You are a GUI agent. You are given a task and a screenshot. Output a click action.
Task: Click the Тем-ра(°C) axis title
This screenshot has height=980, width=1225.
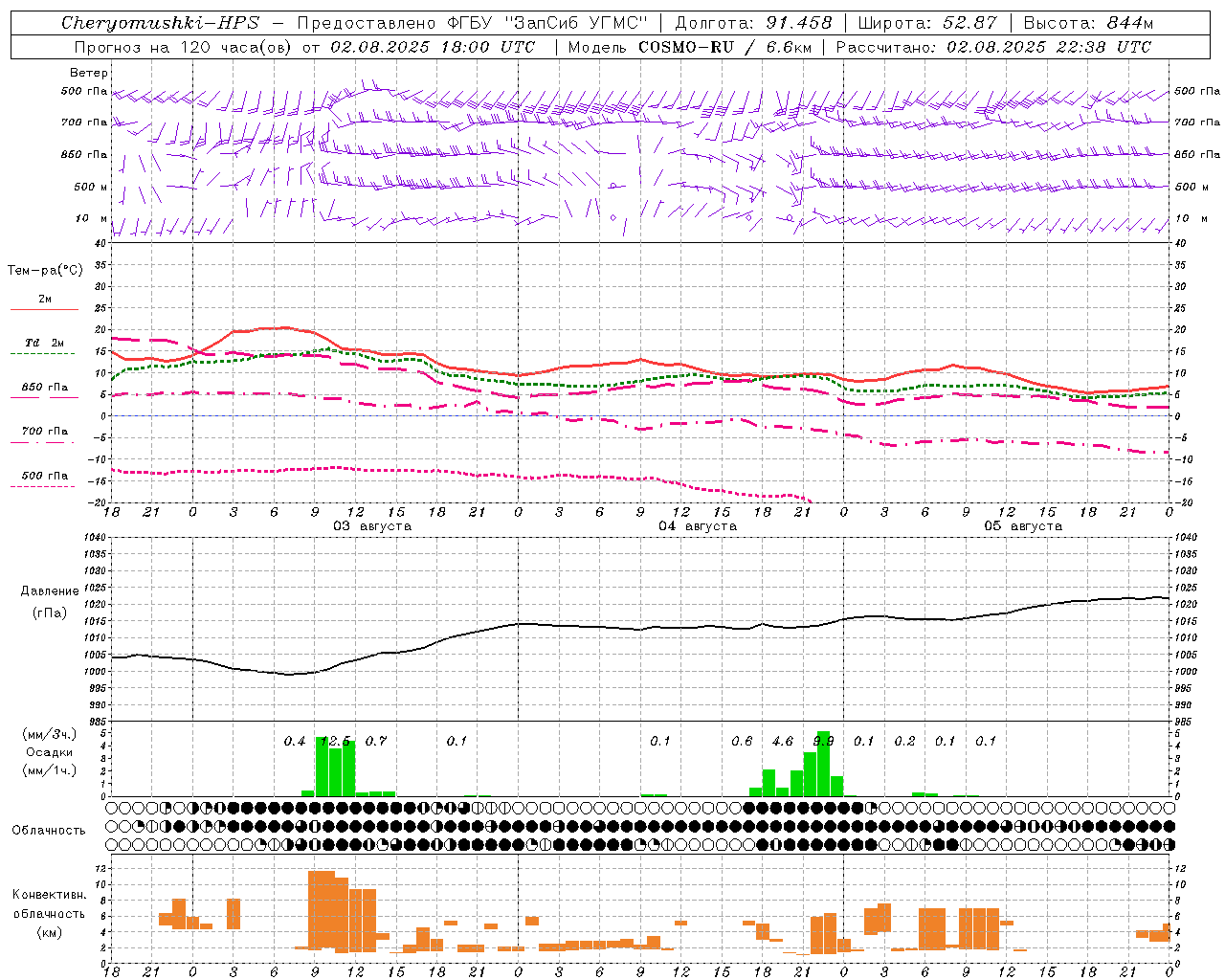pyautogui.click(x=45, y=271)
